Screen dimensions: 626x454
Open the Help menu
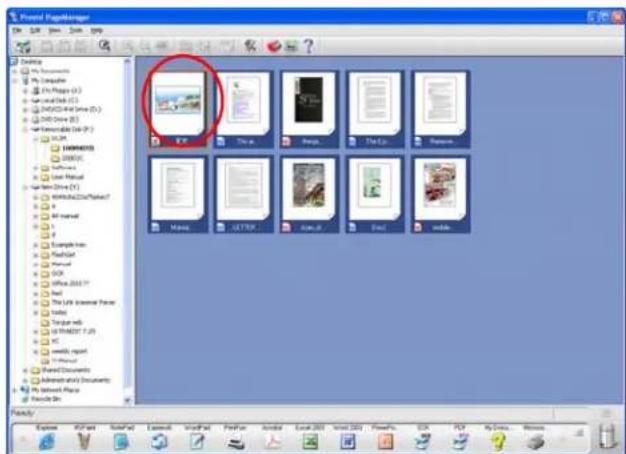tap(97, 30)
